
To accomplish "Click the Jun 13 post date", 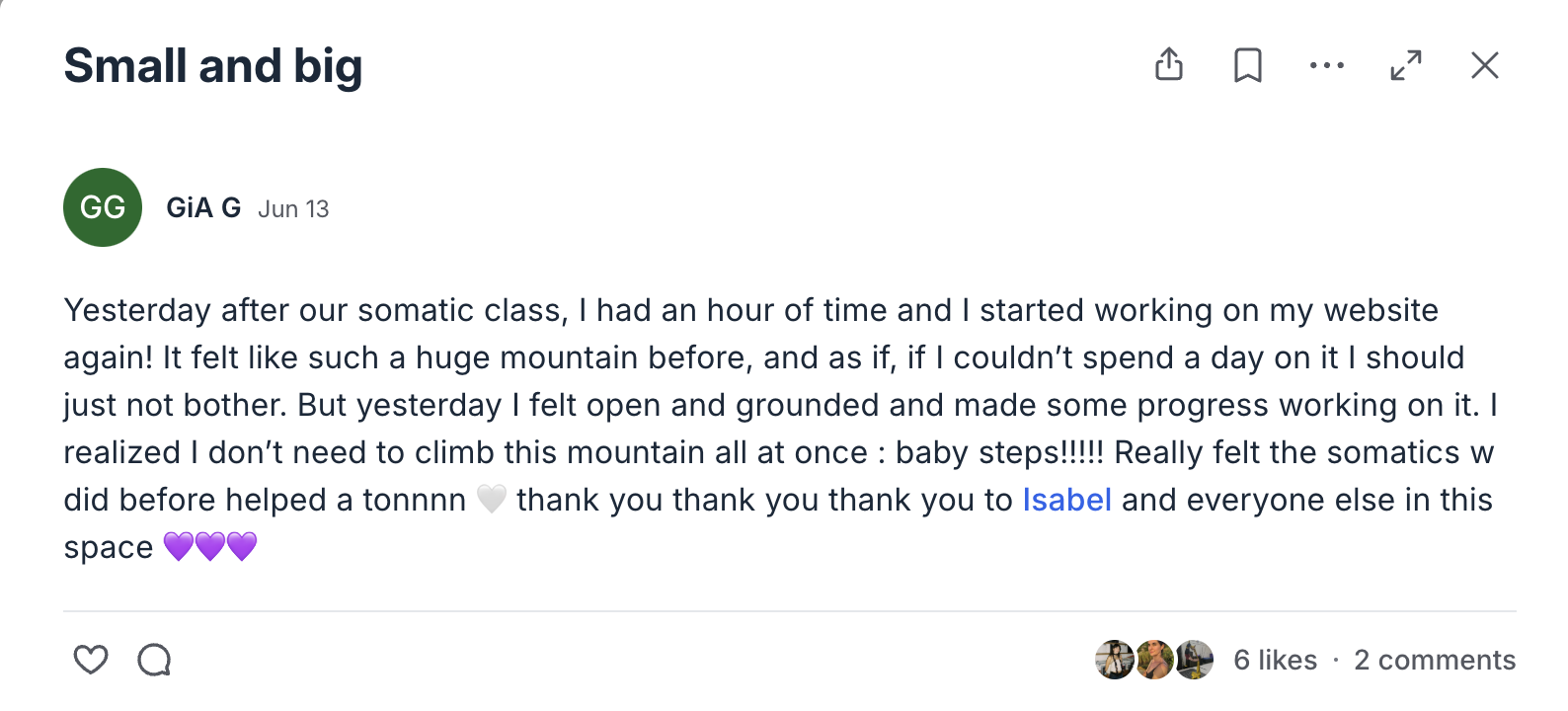I will (x=293, y=209).
